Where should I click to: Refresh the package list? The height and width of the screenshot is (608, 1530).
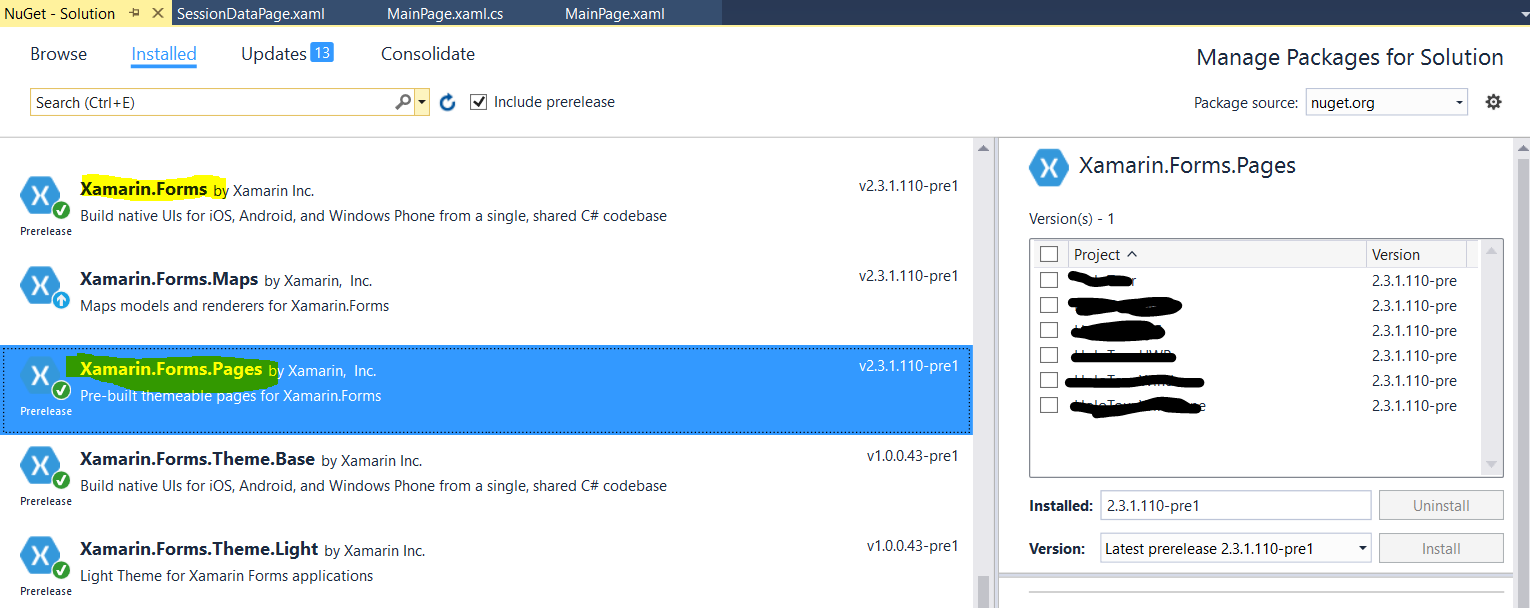pos(448,102)
